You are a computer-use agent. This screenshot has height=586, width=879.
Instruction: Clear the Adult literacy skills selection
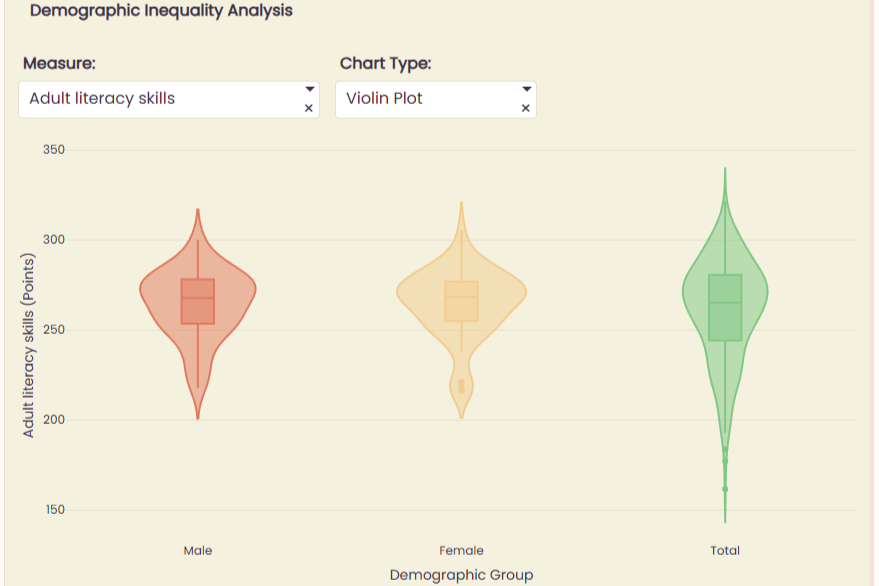[x=308, y=108]
